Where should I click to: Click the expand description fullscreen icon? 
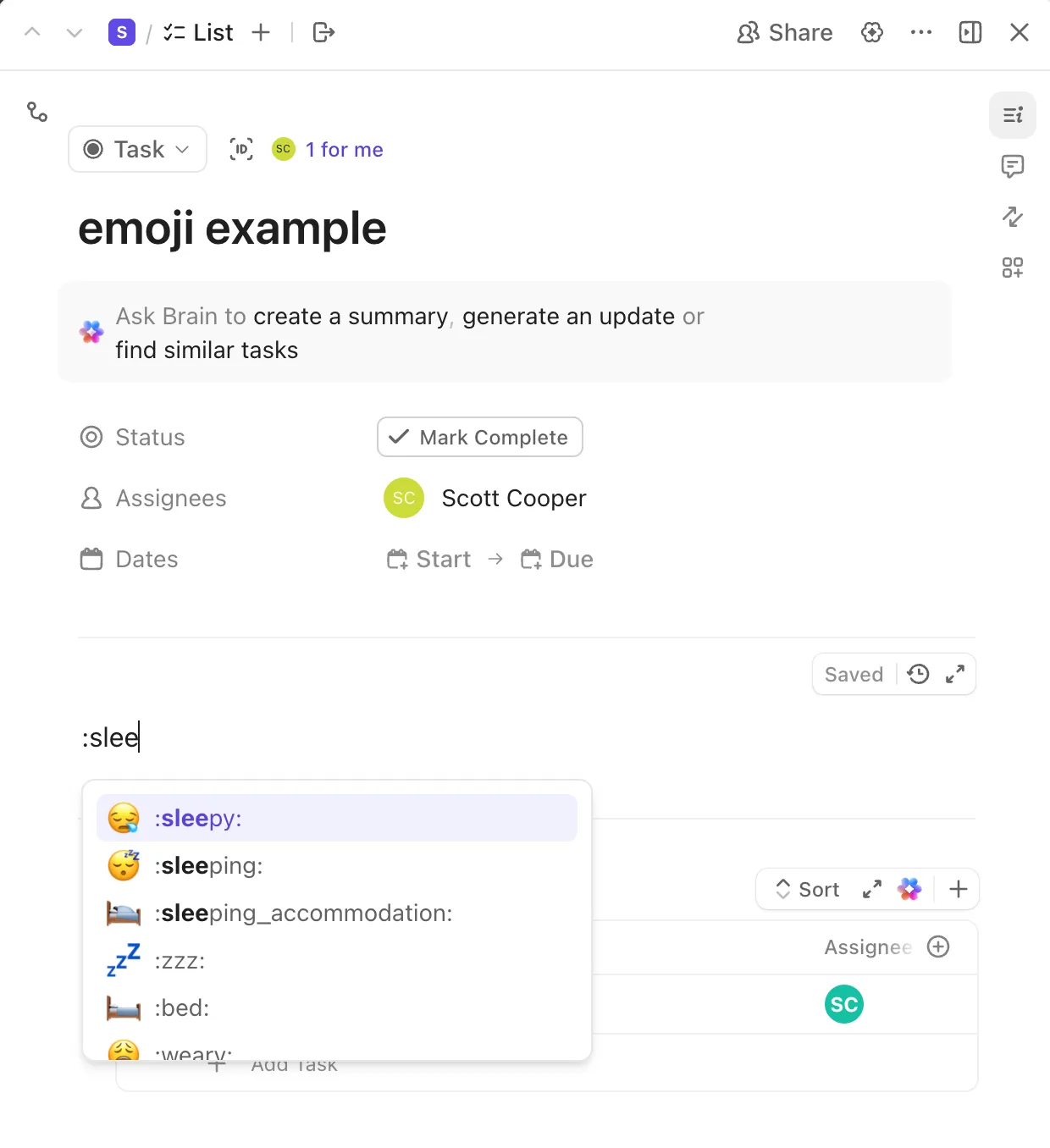(955, 674)
